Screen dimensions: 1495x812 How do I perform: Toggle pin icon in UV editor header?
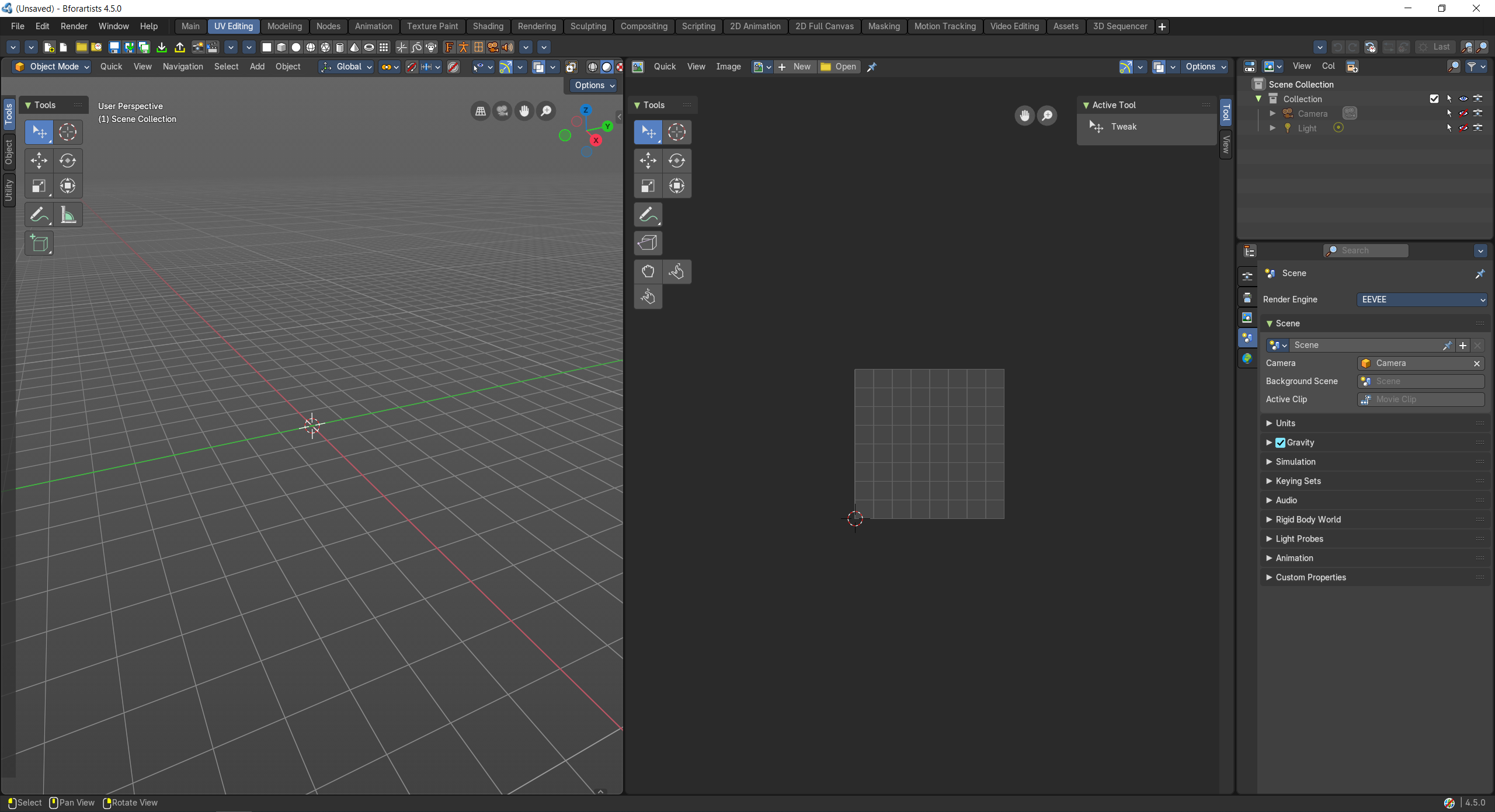point(872,67)
